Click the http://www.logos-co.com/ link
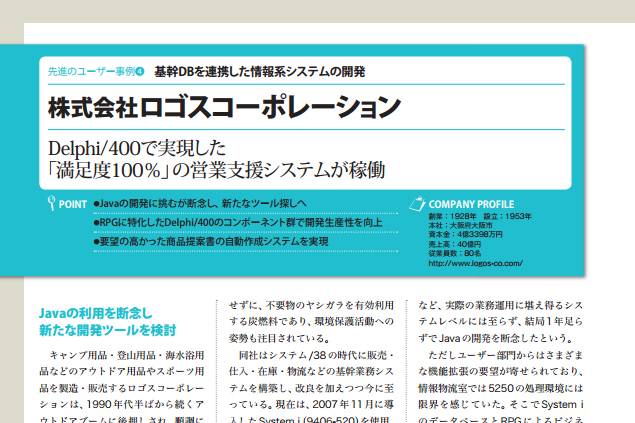635x423 pixels. 475,263
